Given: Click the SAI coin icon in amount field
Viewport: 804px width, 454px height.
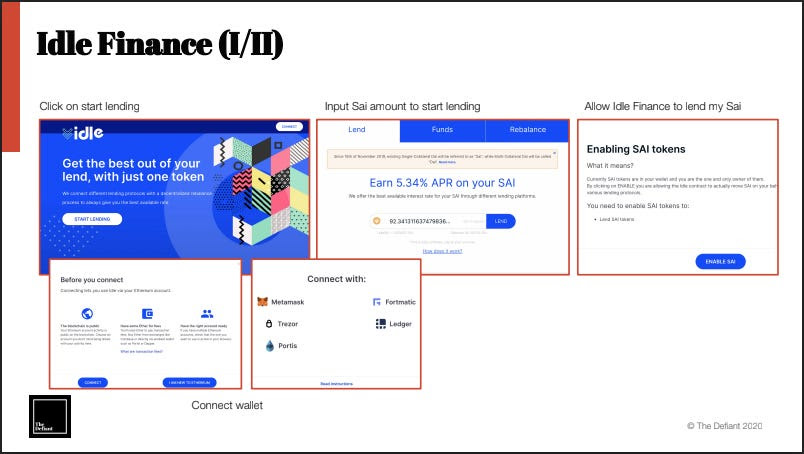Looking at the screenshot, I should pyautogui.click(x=377, y=221).
